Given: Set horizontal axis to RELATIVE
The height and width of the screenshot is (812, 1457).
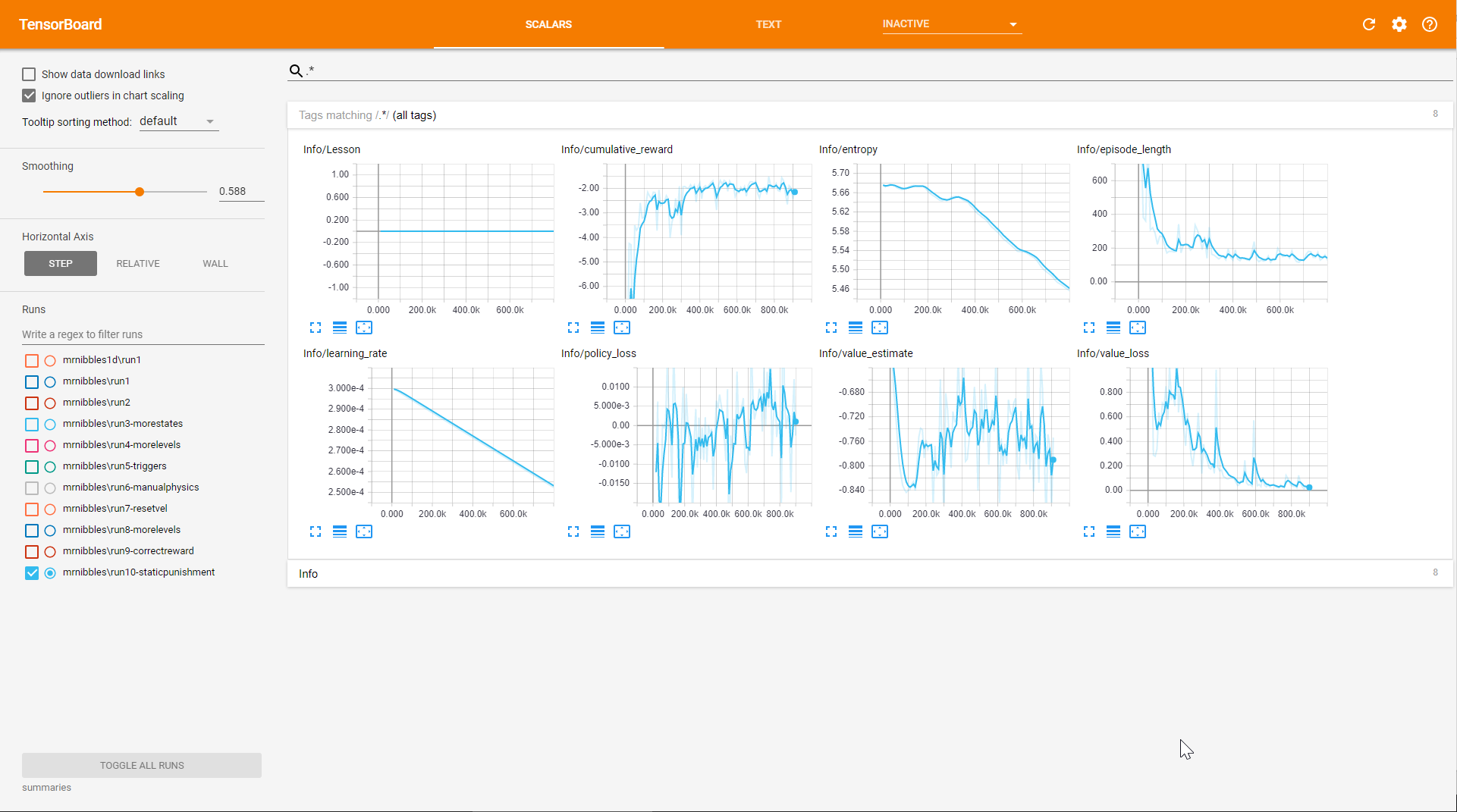Looking at the screenshot, I should point(138,264).
